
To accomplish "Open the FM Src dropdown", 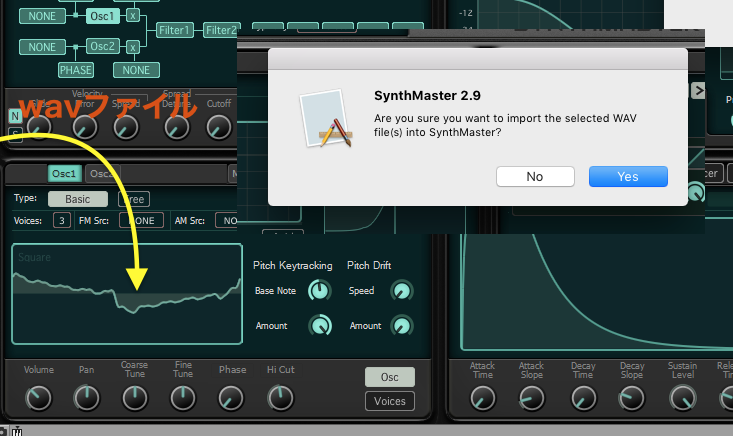I will click(142, 221).
